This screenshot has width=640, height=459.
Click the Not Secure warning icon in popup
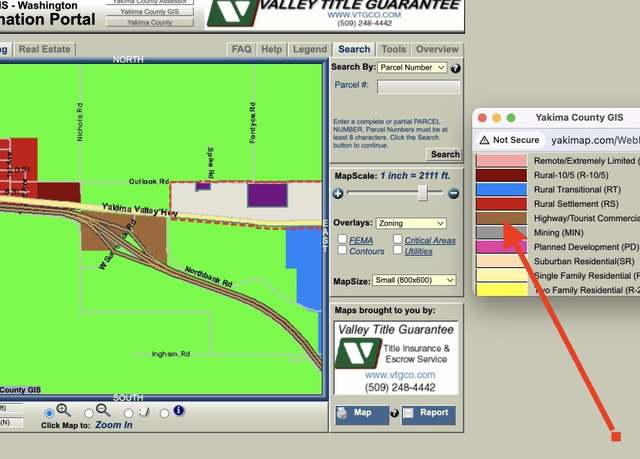pyautogui.click(x=484, y=140)
